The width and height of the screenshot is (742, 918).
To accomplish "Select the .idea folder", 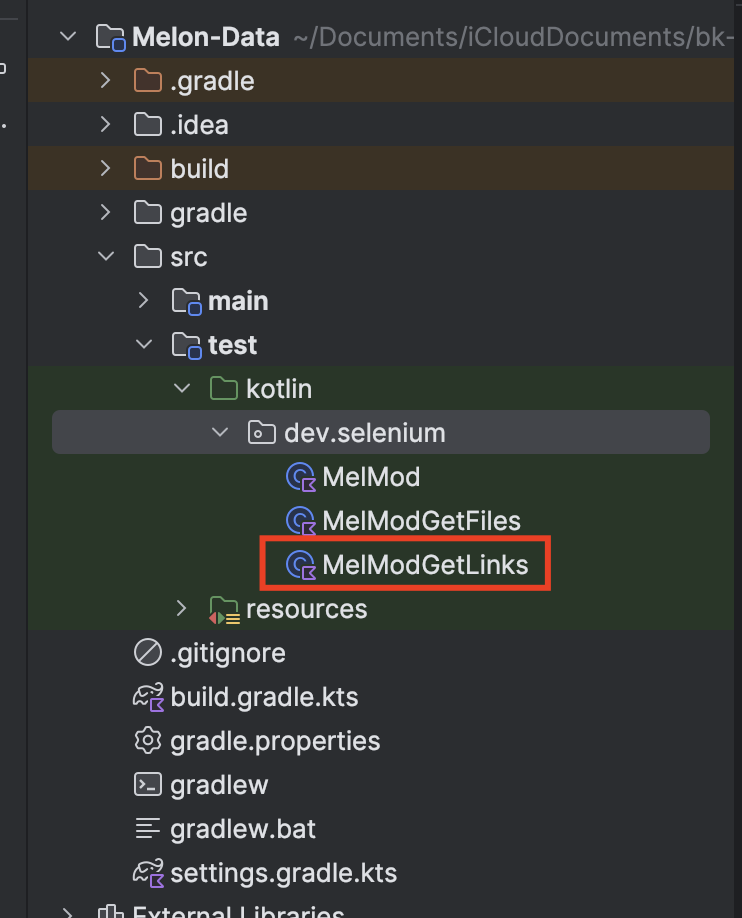I will [x=200, y=125].
